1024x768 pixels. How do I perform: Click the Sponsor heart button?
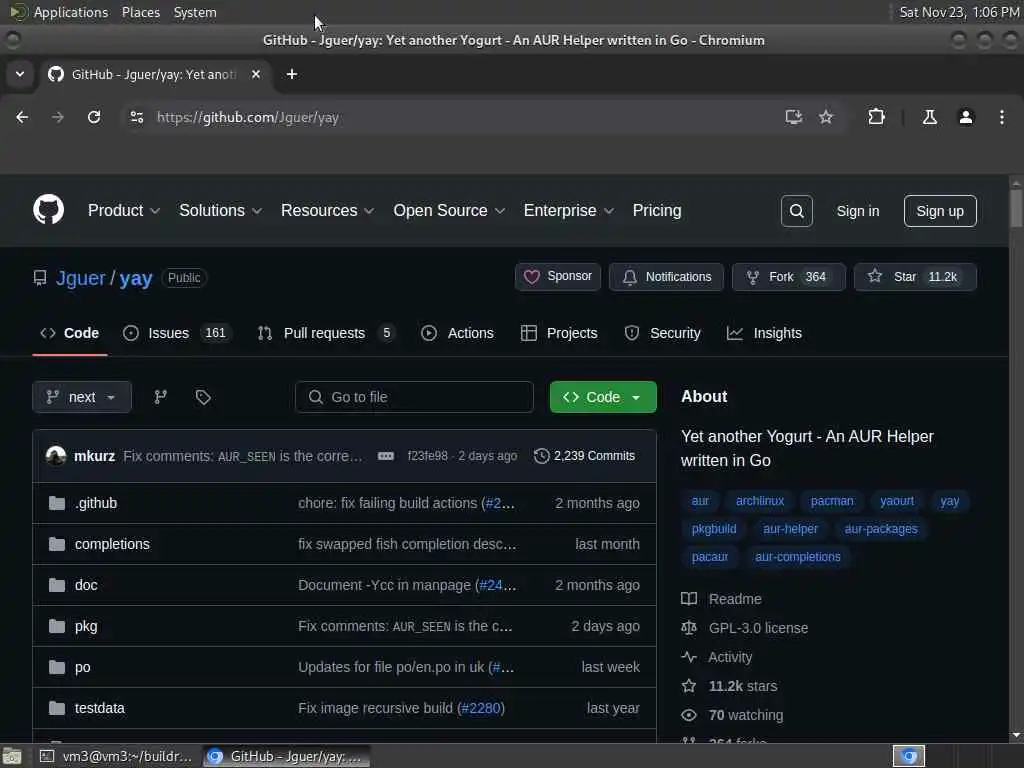[x=558, y=276]
